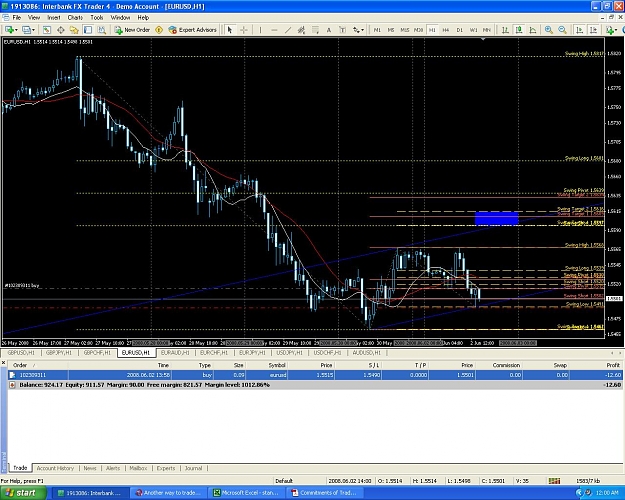Open the Journal tab
The width and height of the screenshot is (625, 500).
click(193, 468)
